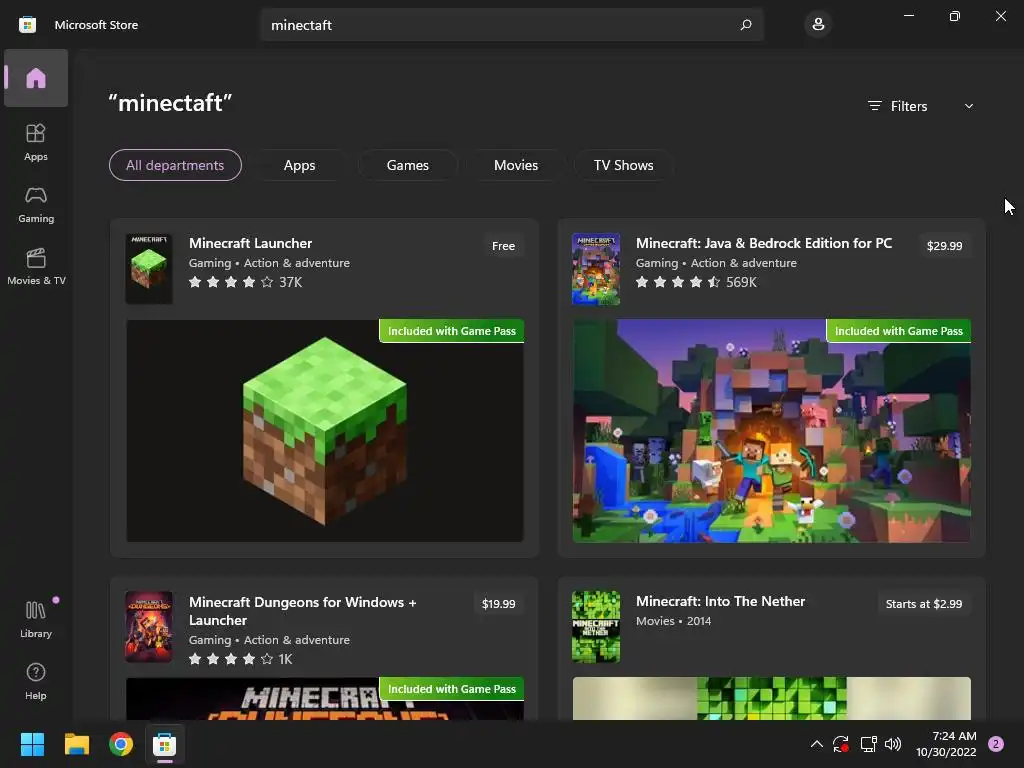This screenshot has width=1024, height=768.
Task: Click the search magnifier icon
Action: [x=746, y=25]
